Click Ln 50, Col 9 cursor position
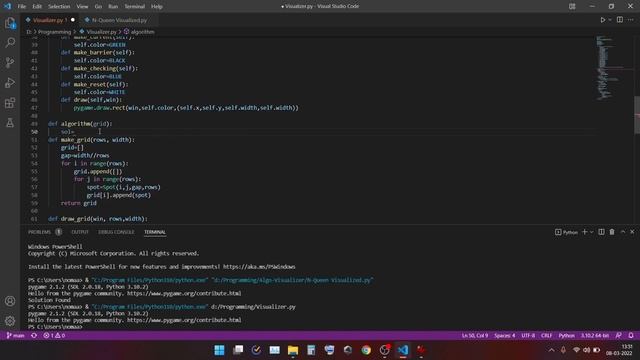This screenshot has width=640, height=360. coord(475,336)
